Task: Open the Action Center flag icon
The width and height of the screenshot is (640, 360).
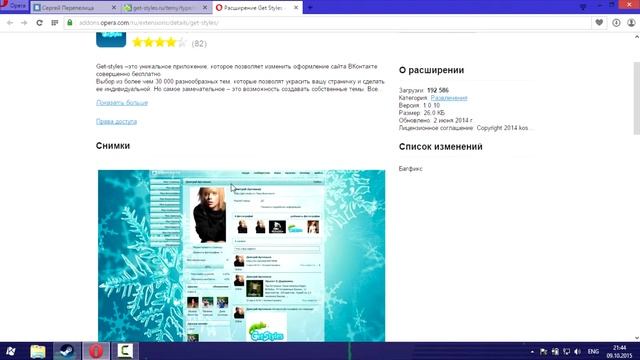Action: click(x=543, y=351)
